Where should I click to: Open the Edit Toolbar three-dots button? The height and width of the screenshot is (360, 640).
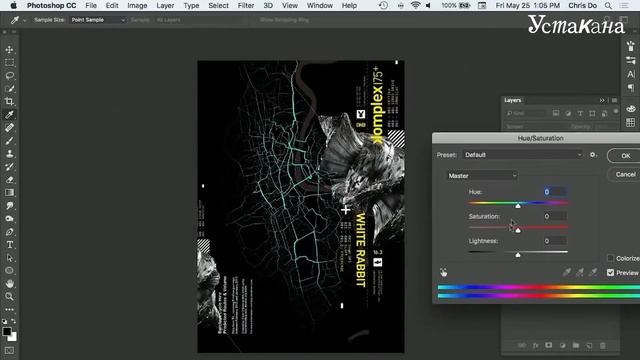point(9,309)
